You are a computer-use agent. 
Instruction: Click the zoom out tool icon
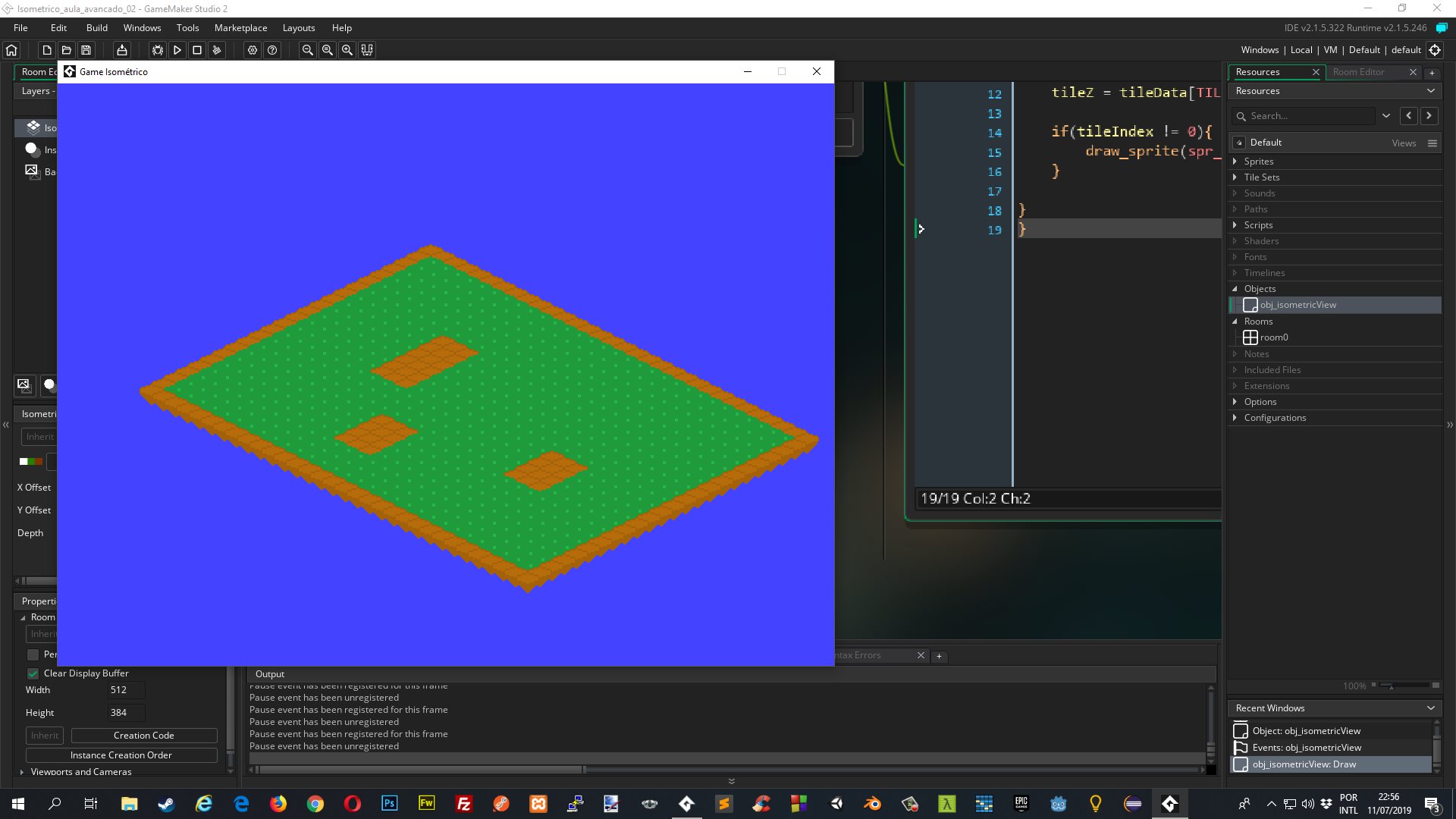[307, 49]
